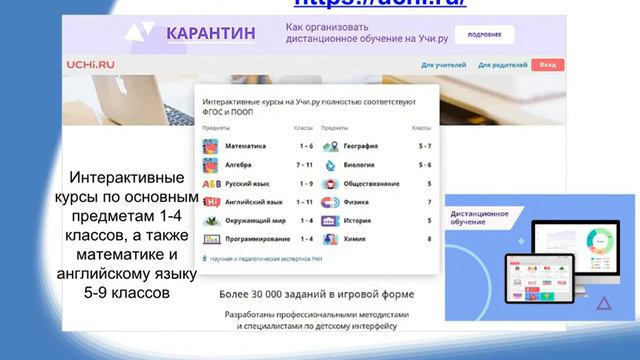Select the Биология subject label
The width and height of the screenshot is (640, 360).
359,165
